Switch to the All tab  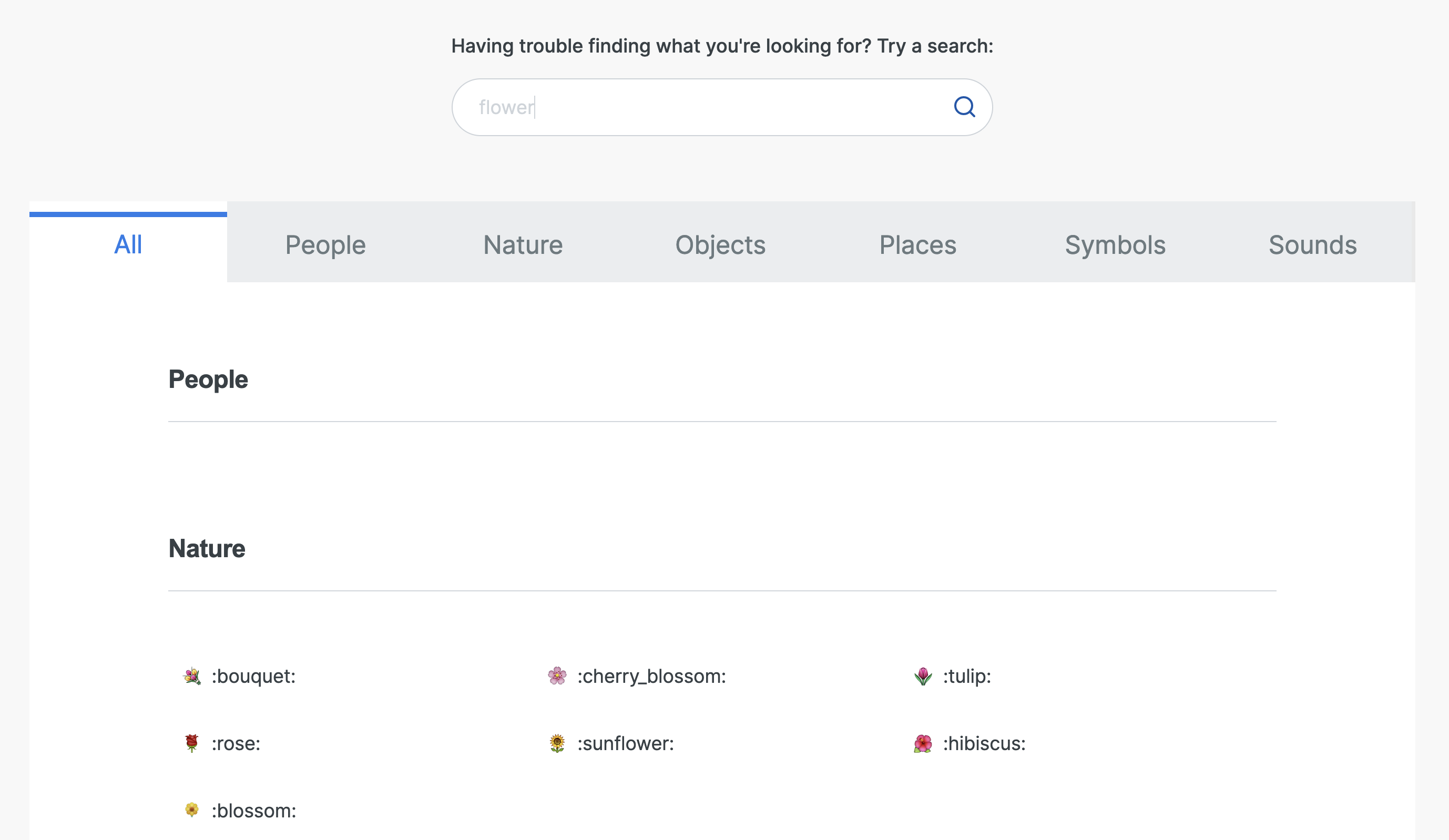tap(128, 245)
